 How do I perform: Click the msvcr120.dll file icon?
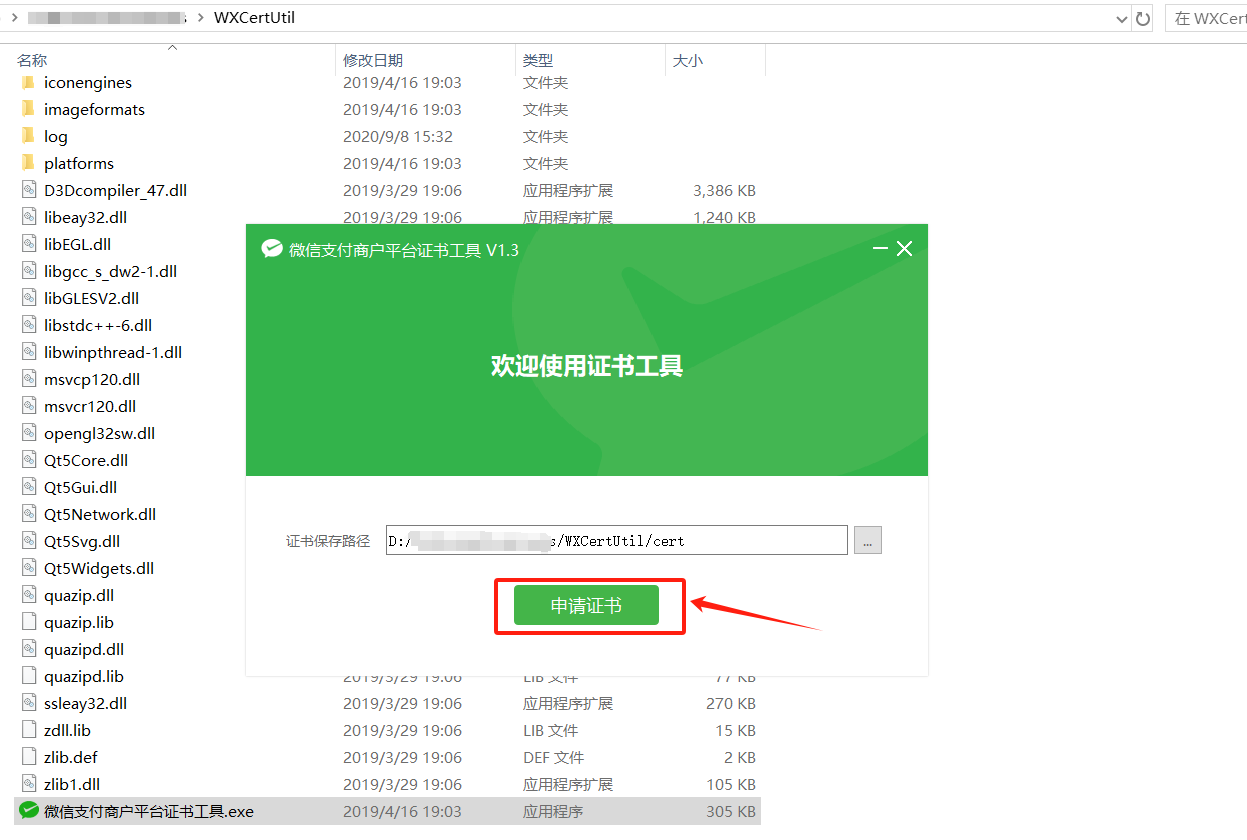click(x=28, y=406)
